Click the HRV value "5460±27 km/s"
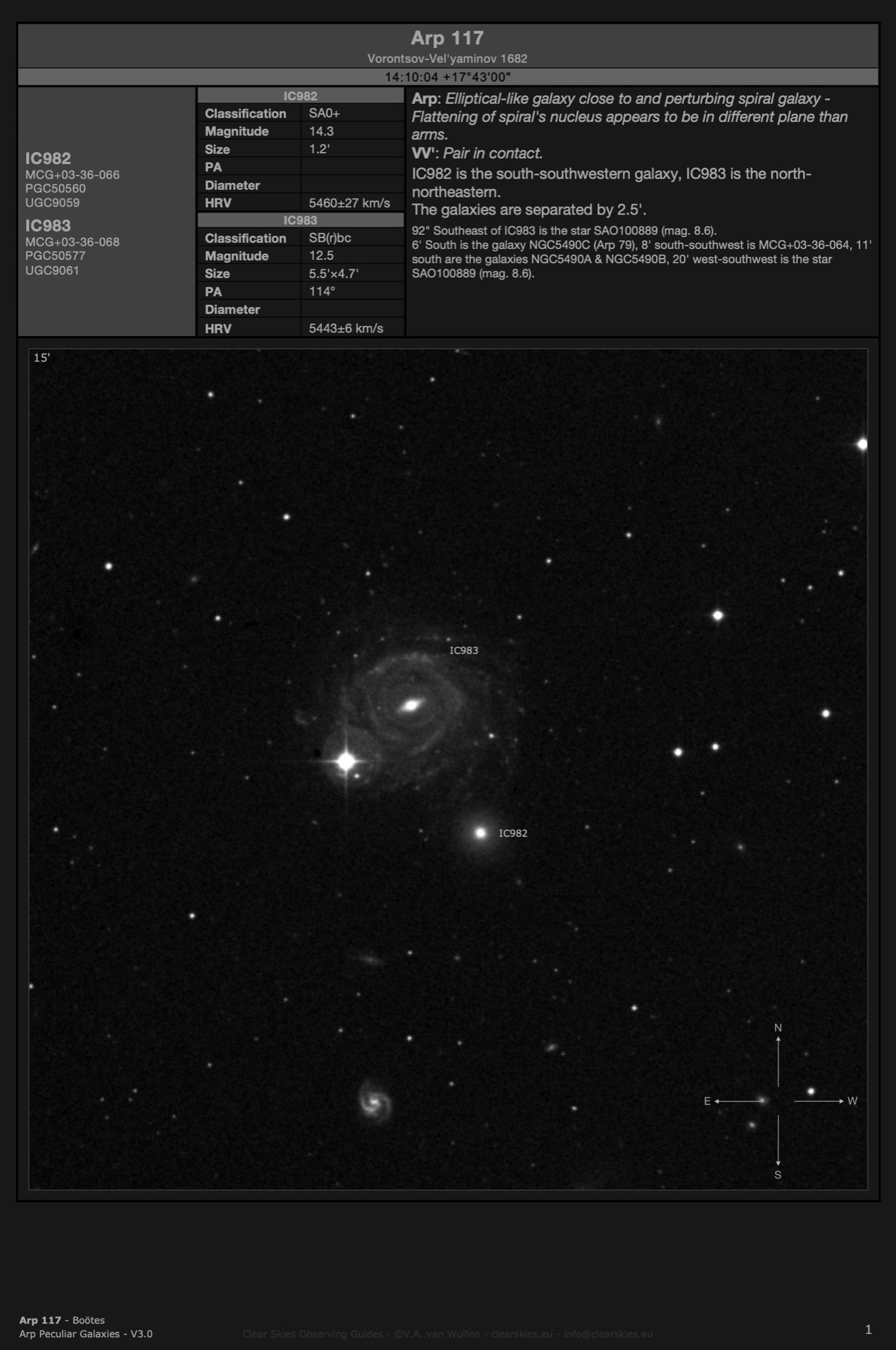This screenshot has width=896, height=1350. 349,202
